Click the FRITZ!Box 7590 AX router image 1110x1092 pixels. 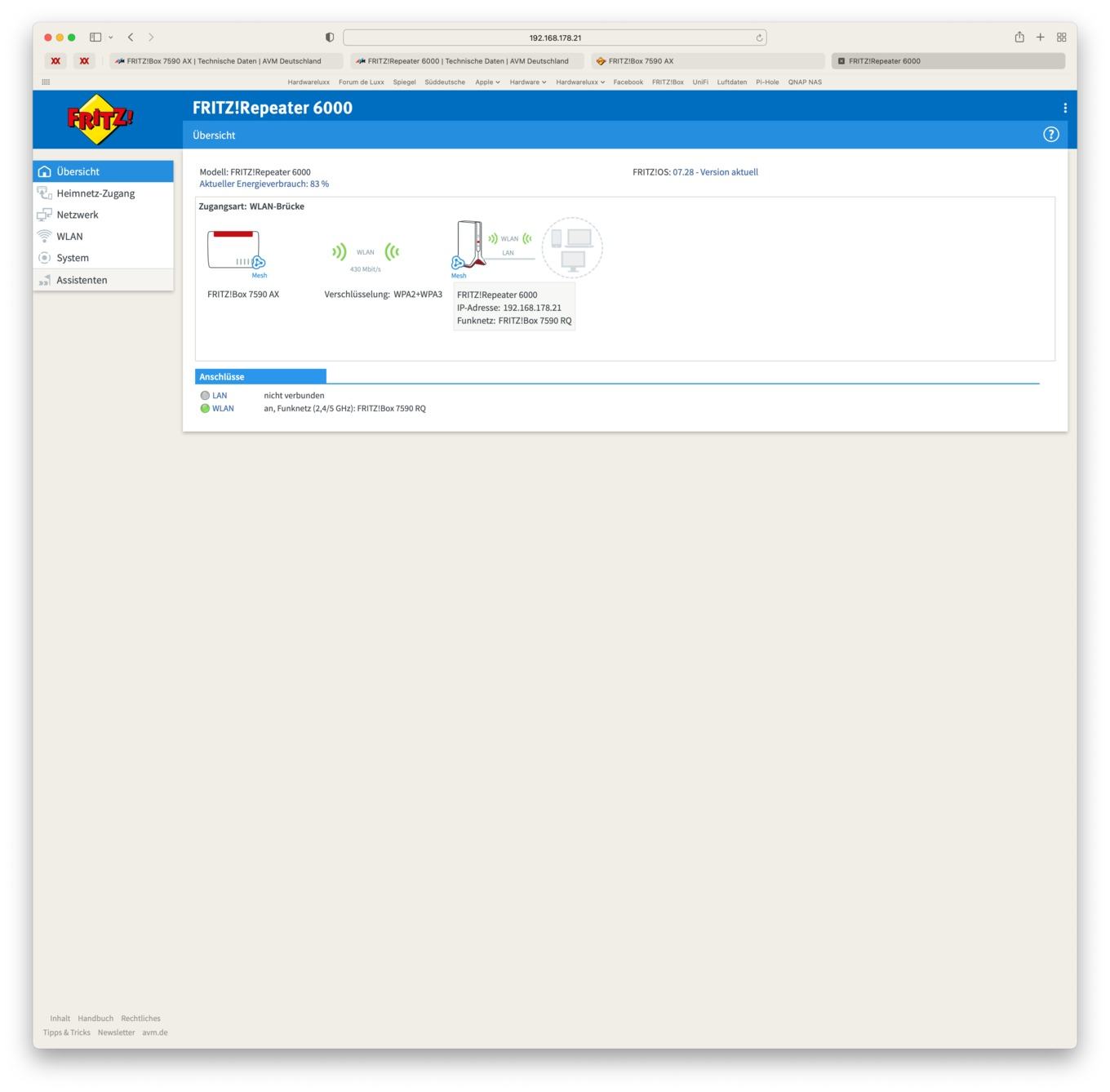click(x=233, y=249)
